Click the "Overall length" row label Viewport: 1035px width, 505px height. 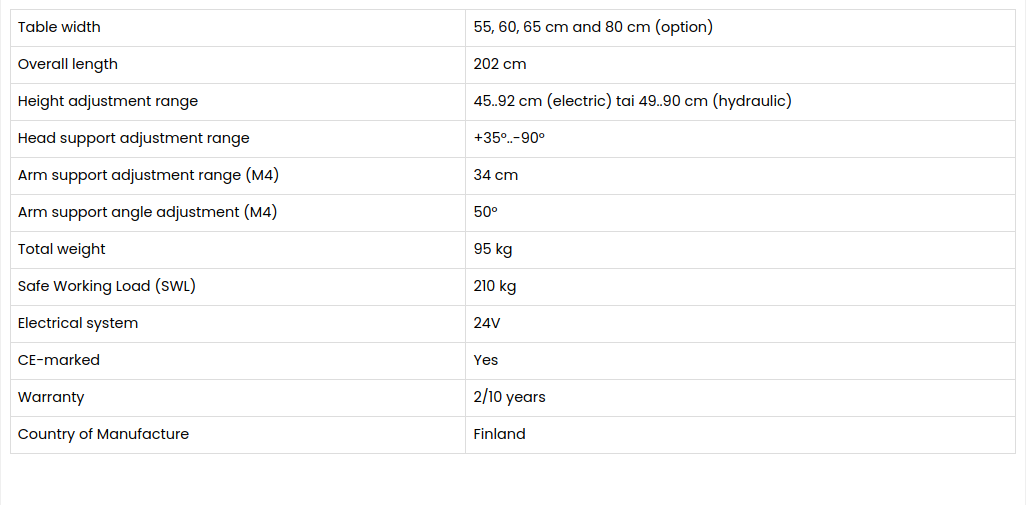pyautogui.click(x=68, y=64)
